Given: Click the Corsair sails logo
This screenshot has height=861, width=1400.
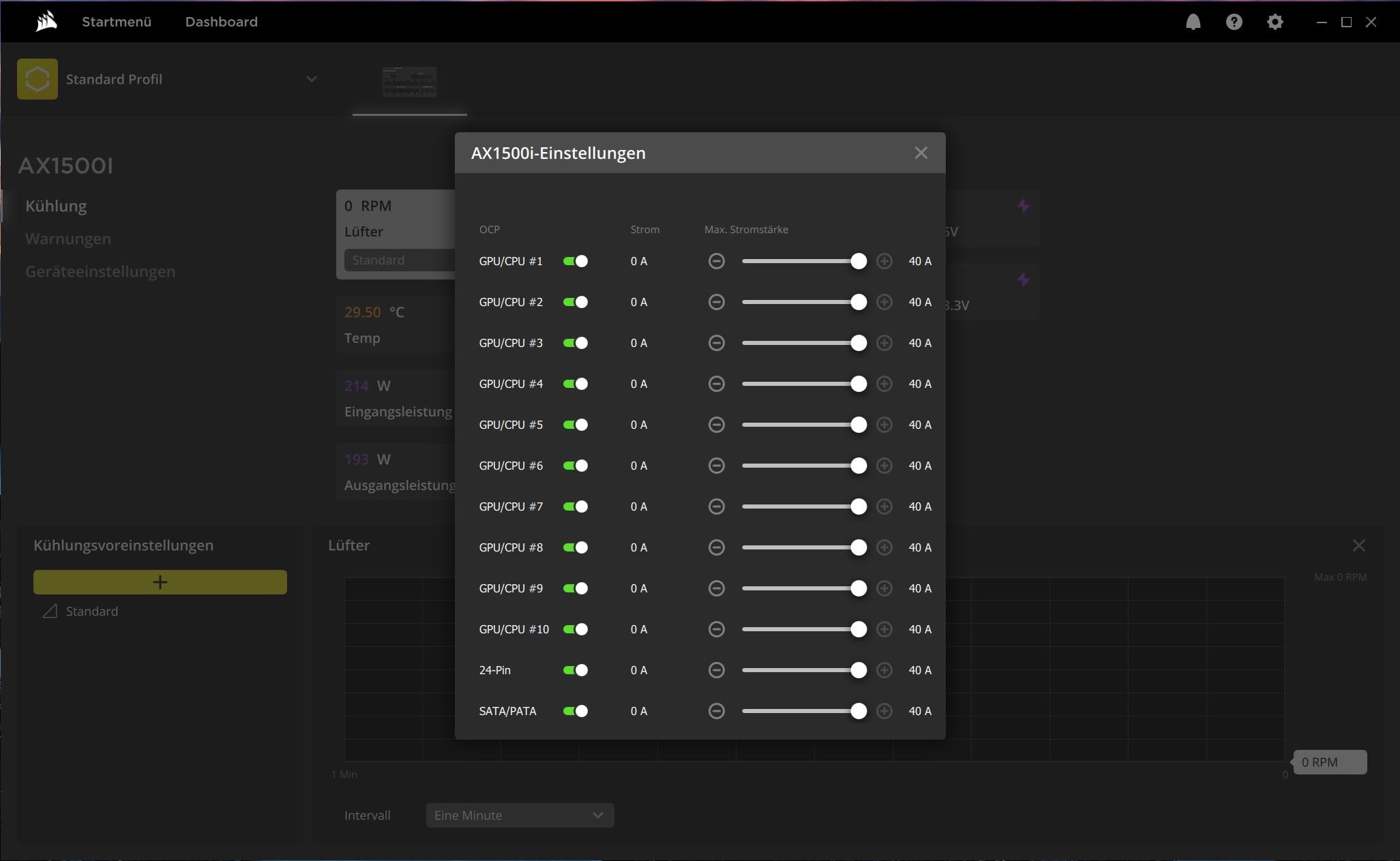Looking at the screenshot, I should click(x=46, y=22).
